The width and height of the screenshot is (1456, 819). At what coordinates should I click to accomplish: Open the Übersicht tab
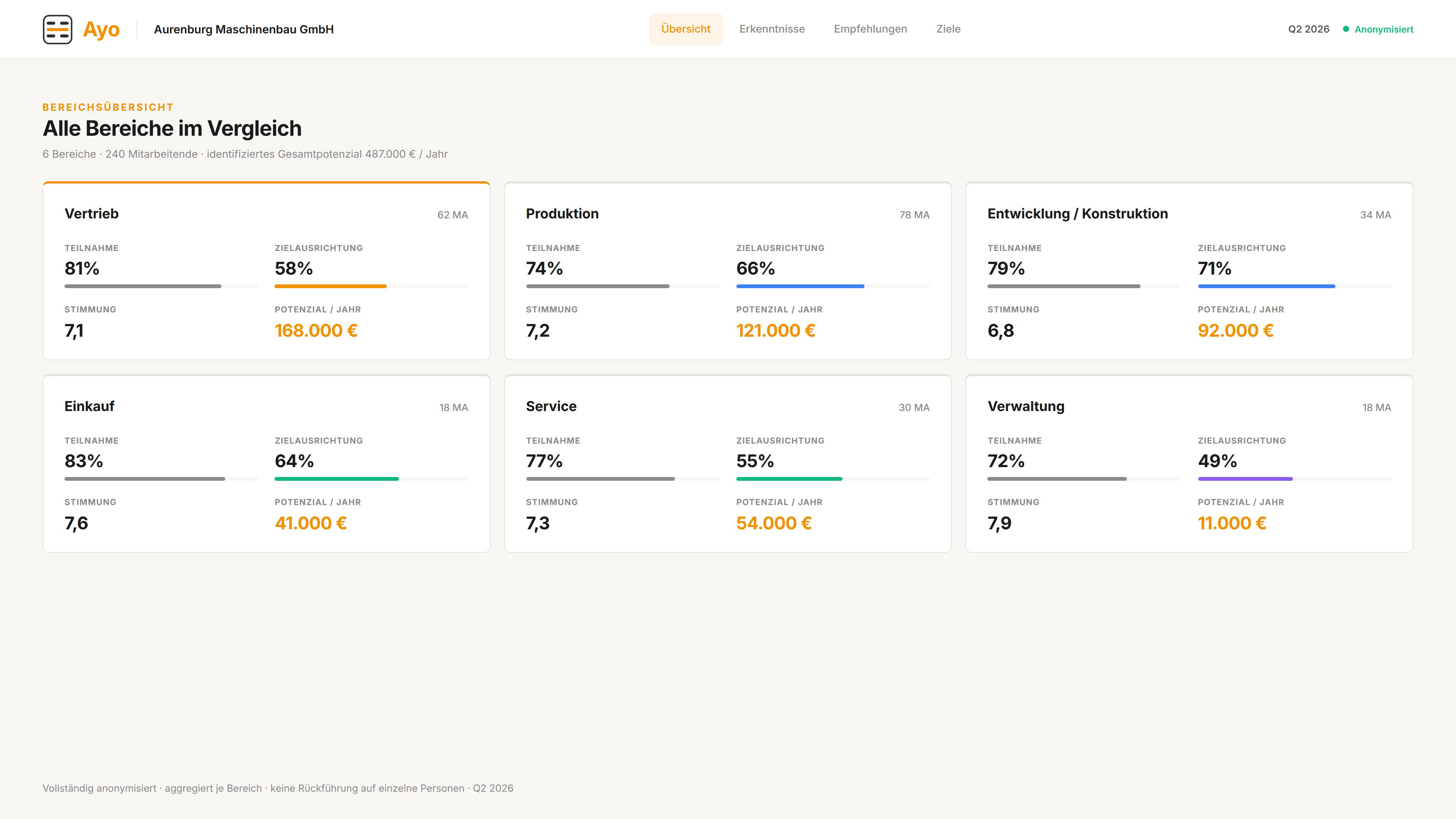pos(686,29)
